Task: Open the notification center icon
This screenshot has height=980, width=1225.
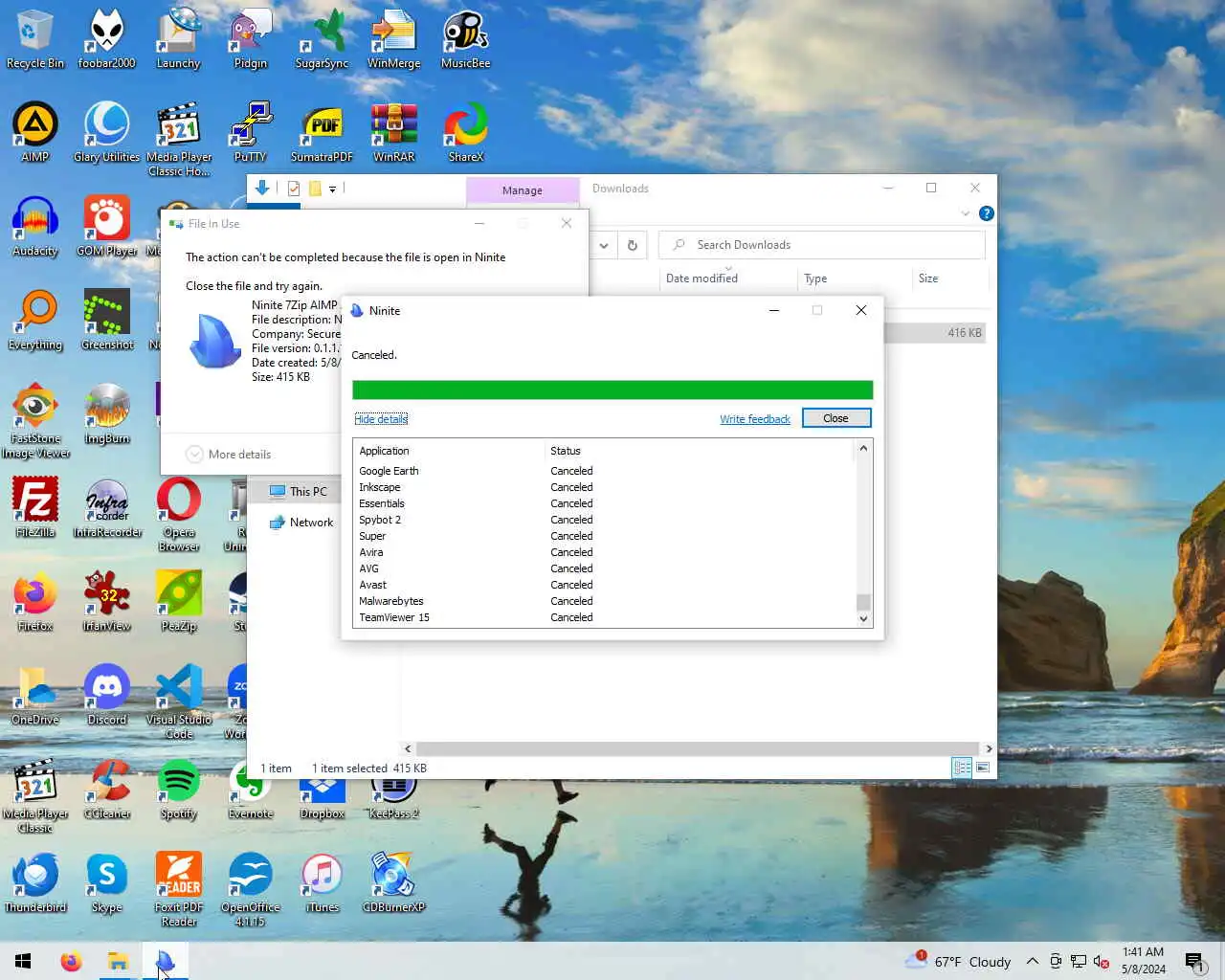Action: point(1194,961)
